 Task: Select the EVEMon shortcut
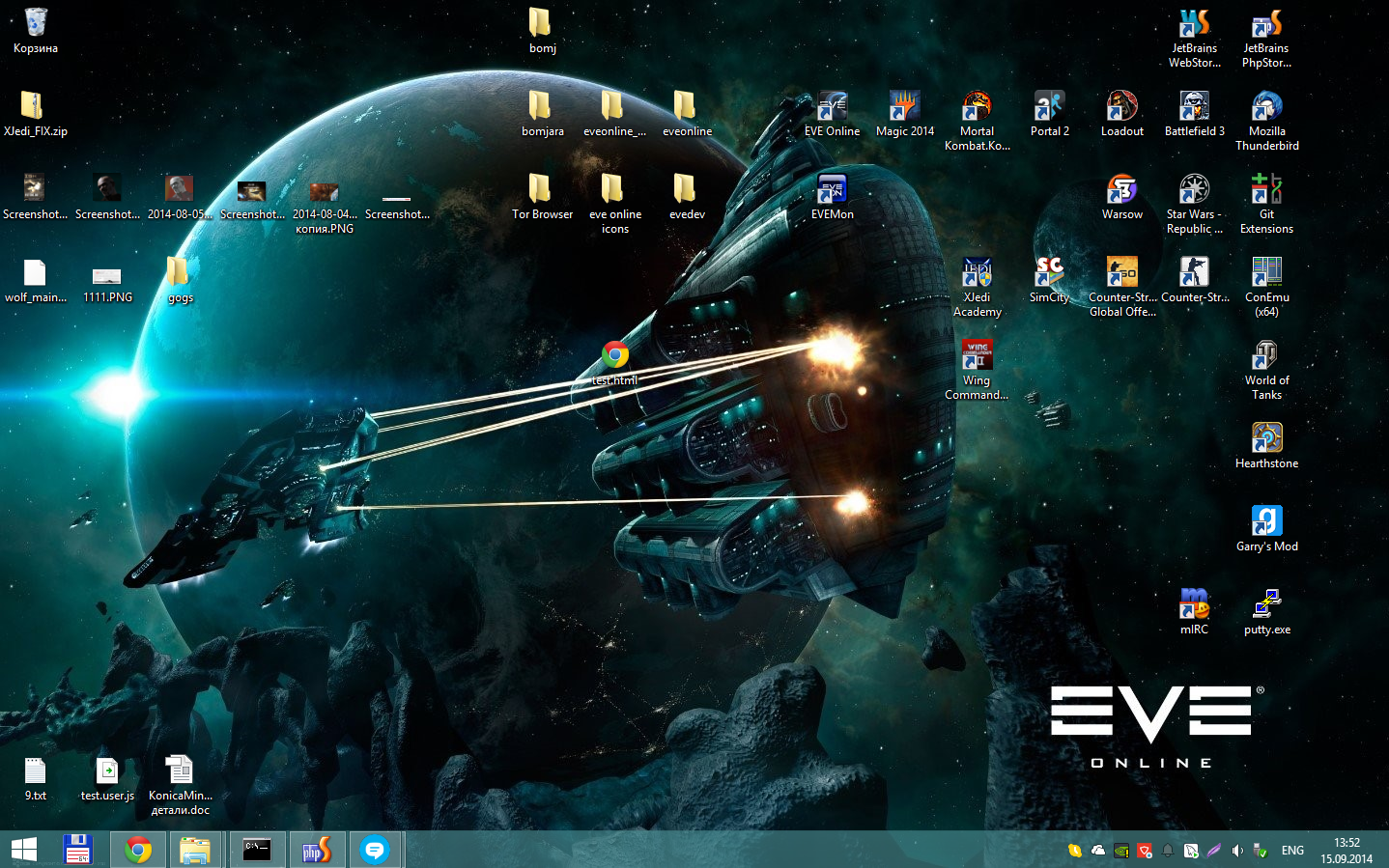click(x=832, y=197)
